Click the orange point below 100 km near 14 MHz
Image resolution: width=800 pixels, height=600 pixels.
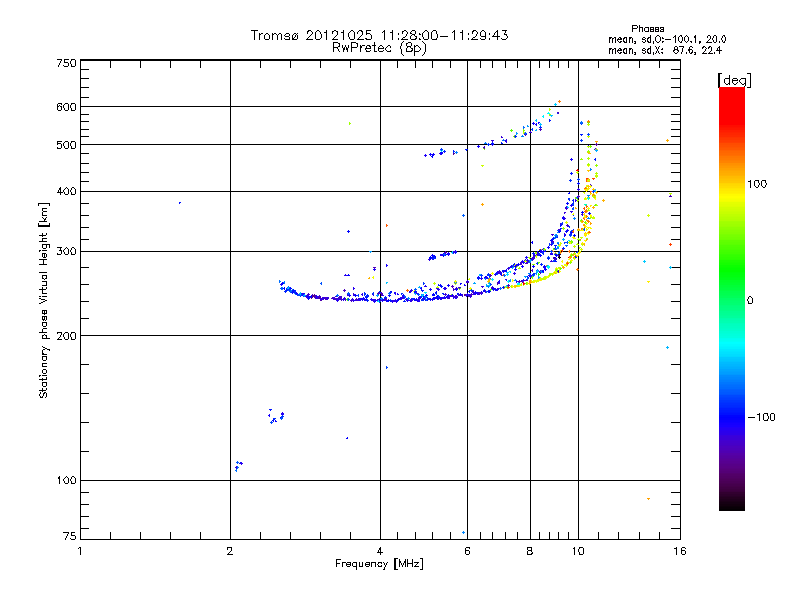click(x=648, y=499)
